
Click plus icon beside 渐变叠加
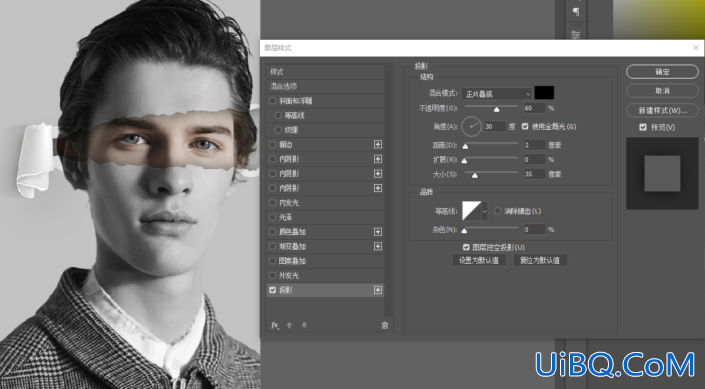tap(378, 246)
